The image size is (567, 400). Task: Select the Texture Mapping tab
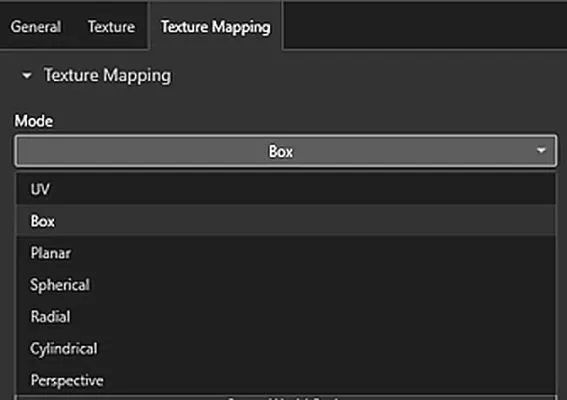(x=216, y=27)
